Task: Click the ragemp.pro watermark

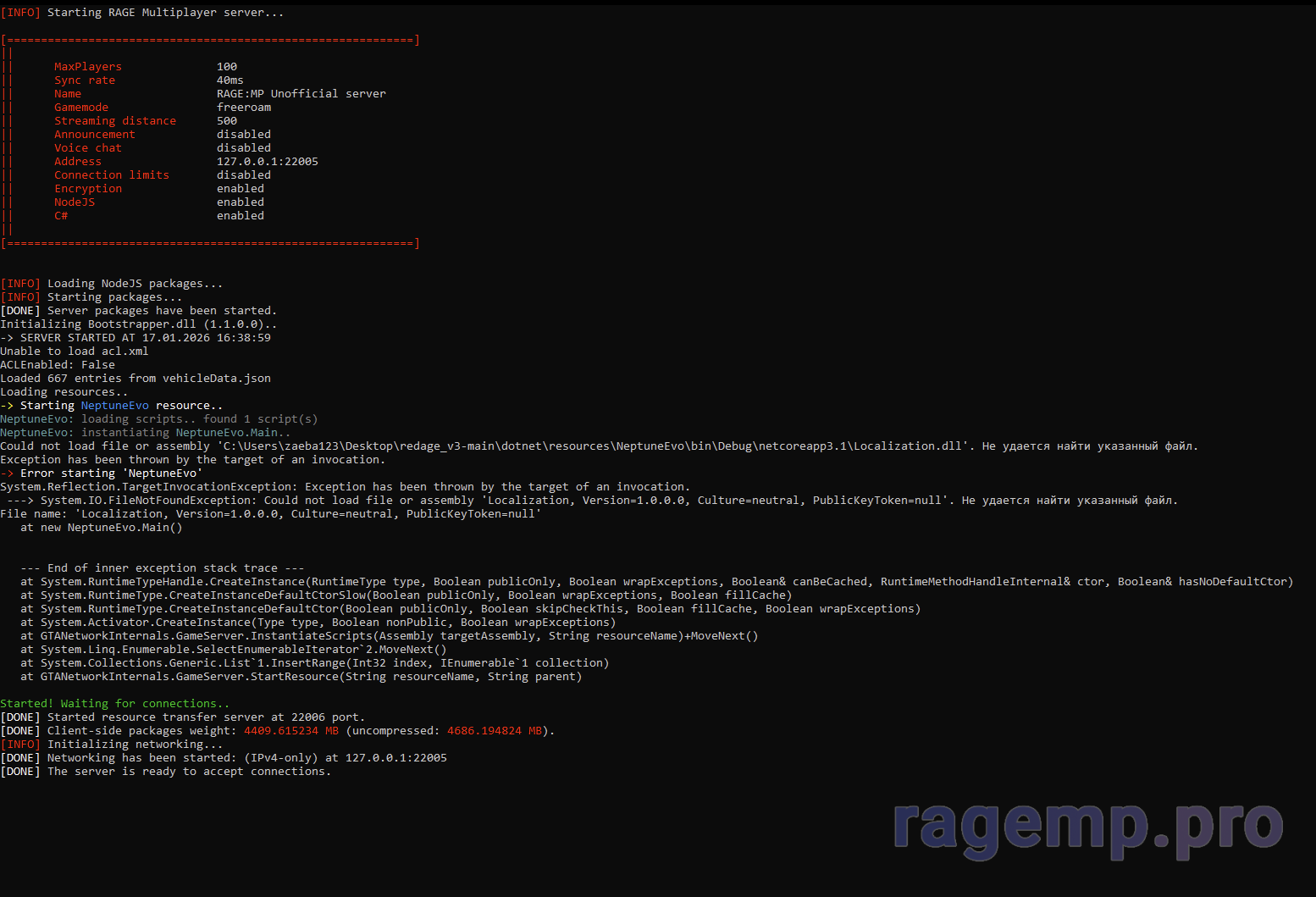Action: (1087, 827)
